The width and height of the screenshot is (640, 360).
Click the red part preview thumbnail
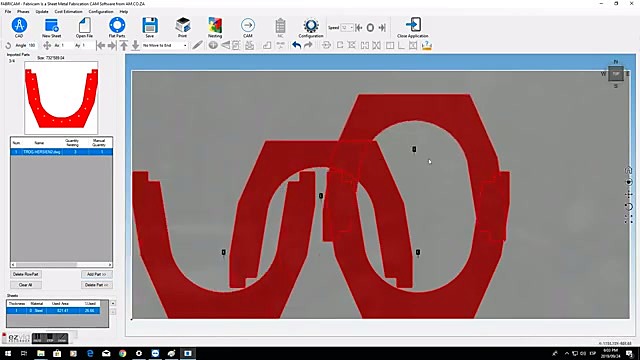[61, 98]
